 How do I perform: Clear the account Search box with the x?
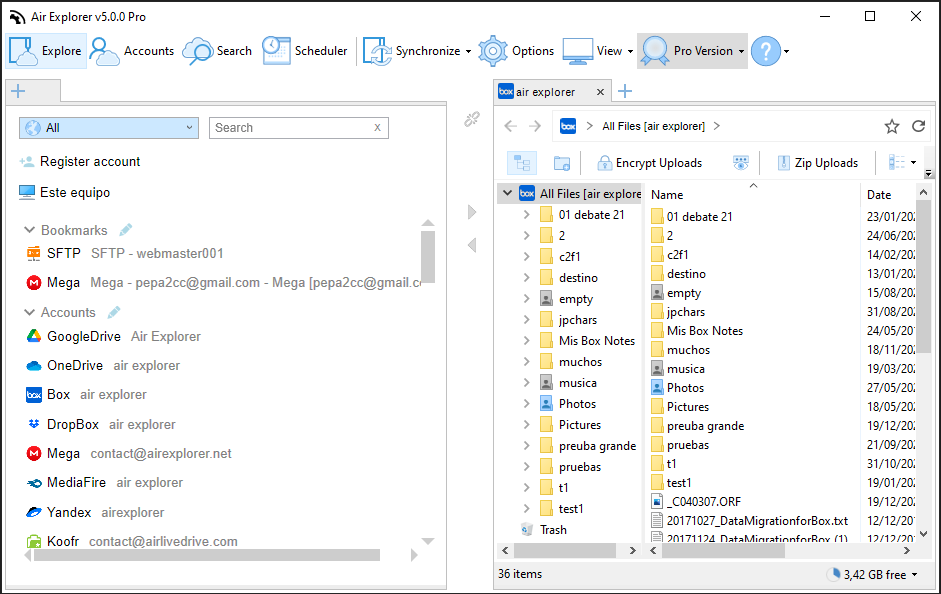pos(377,127)
